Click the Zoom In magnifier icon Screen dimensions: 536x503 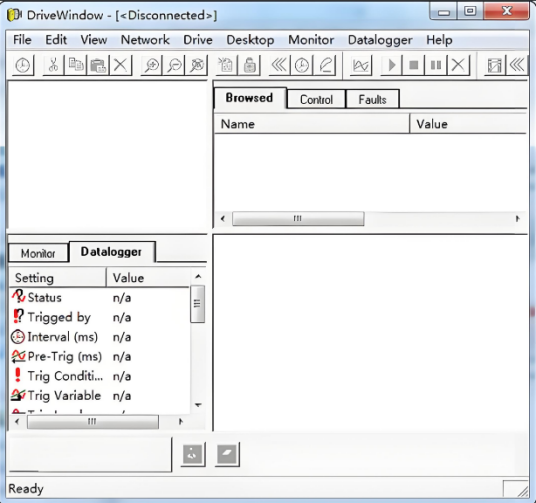click(x=152, y=65)
